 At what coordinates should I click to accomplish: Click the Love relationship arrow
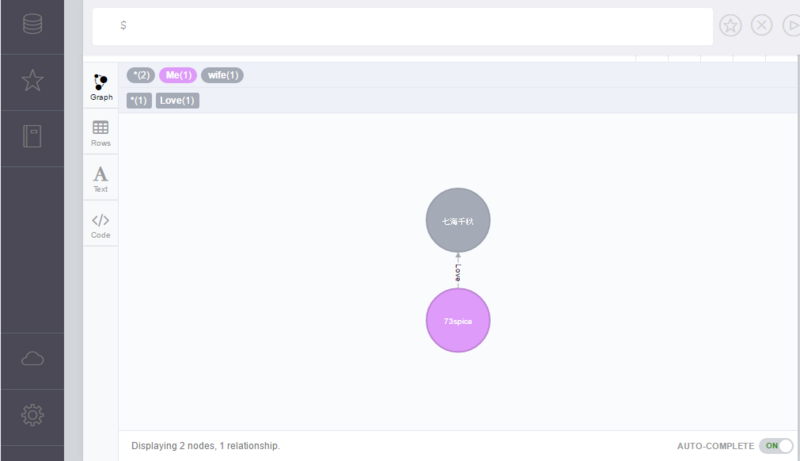coord(458,271)
